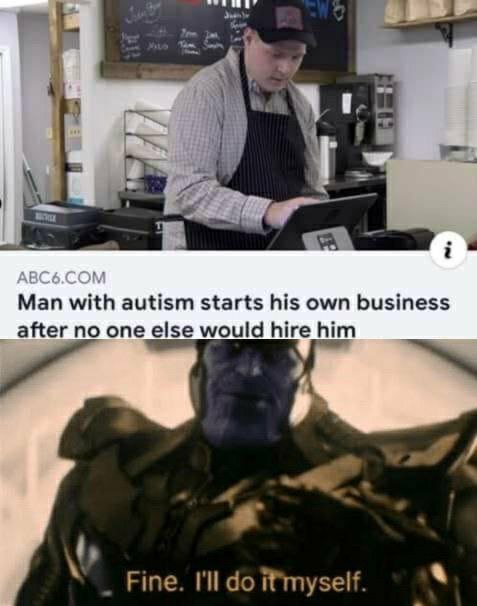Click the tablet register the man is touching

click(x=322, y=221)
